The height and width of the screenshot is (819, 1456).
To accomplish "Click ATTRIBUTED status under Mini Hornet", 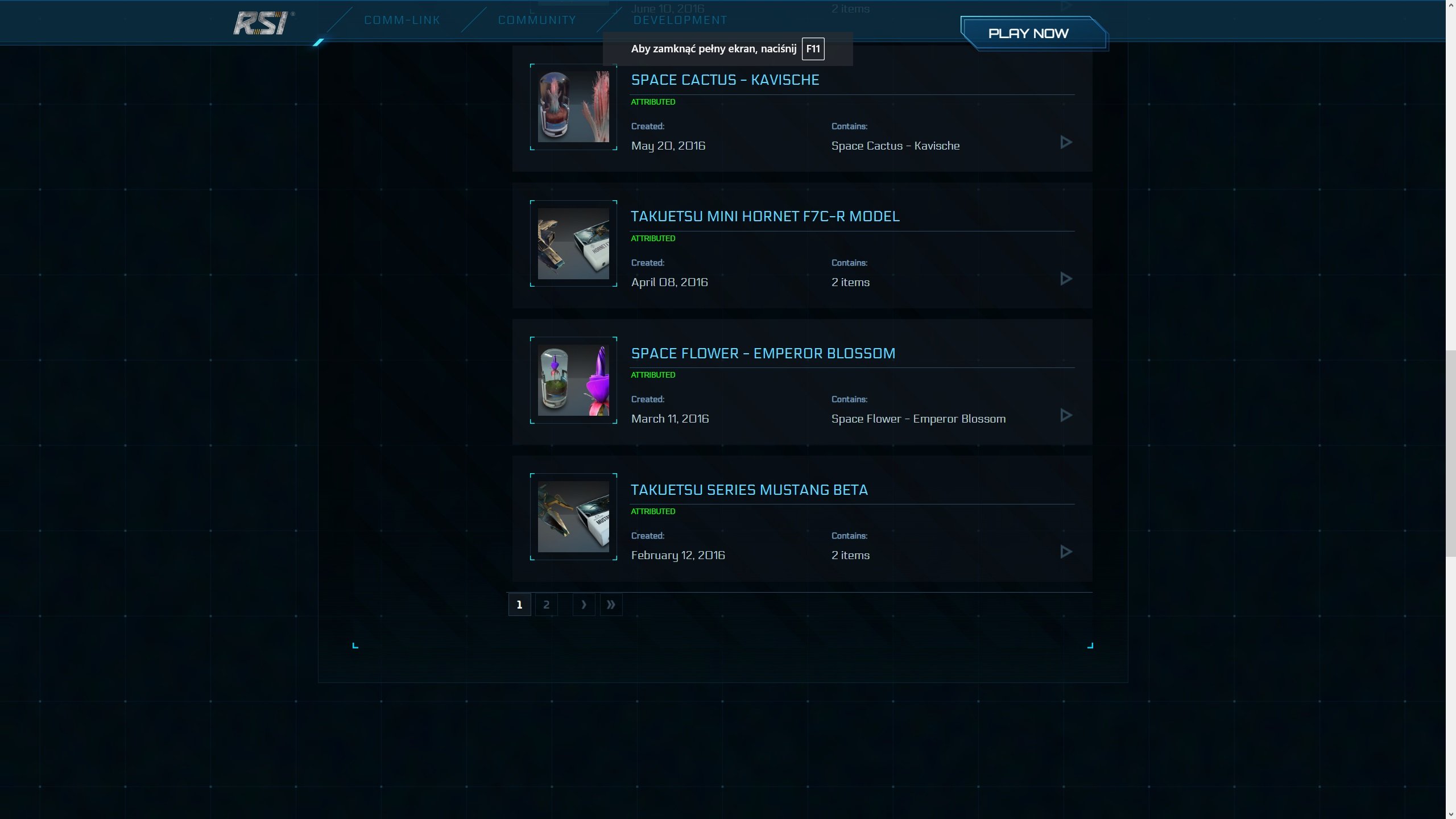I will (x=653, y=238).
